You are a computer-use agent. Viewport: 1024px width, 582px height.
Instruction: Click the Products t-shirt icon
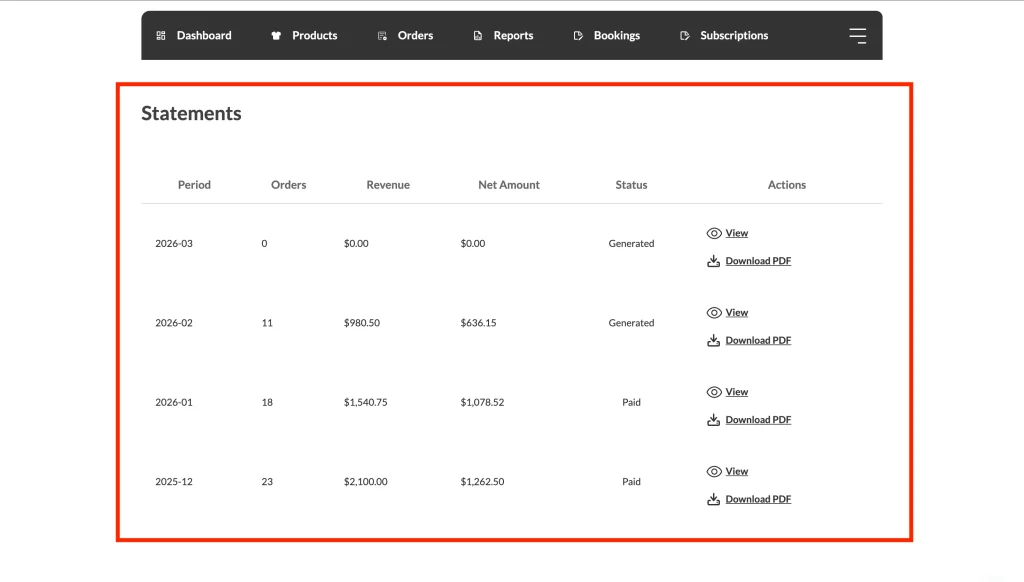[276, 35]
